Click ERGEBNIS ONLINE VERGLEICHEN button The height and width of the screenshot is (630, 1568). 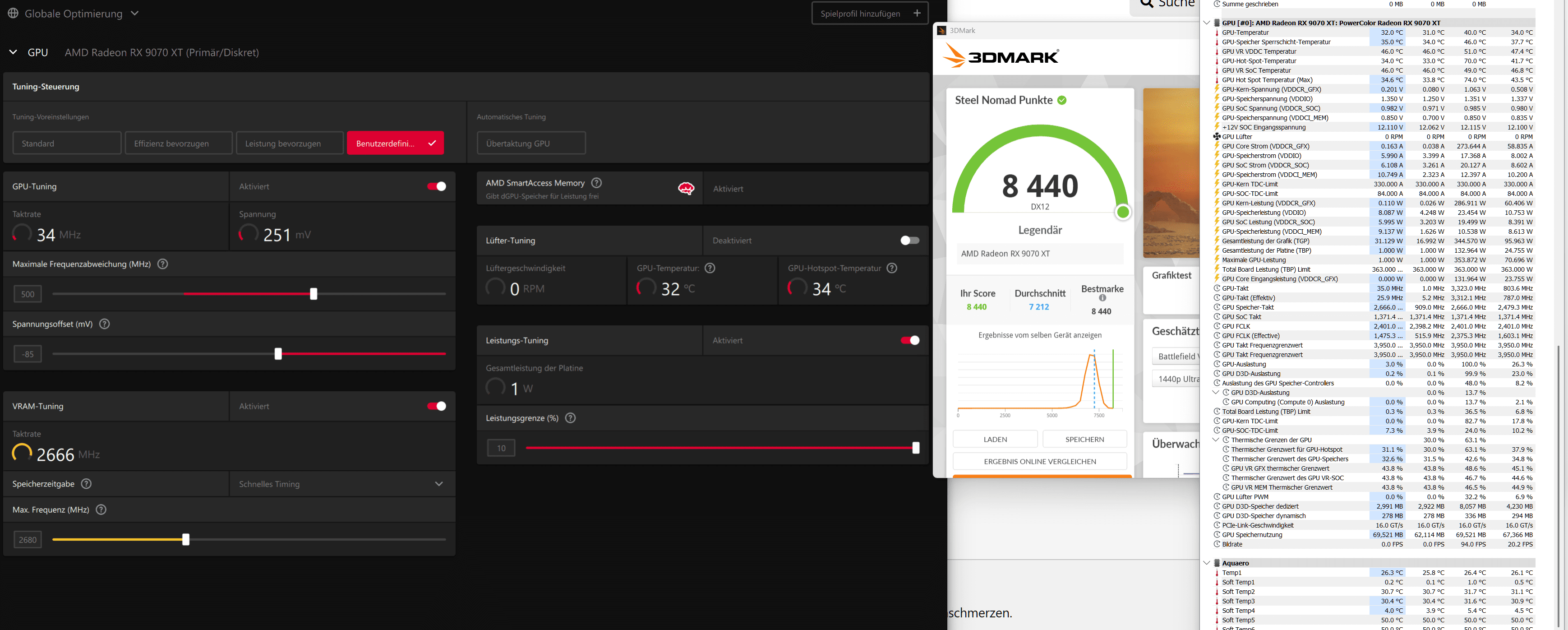(1040, 461)
